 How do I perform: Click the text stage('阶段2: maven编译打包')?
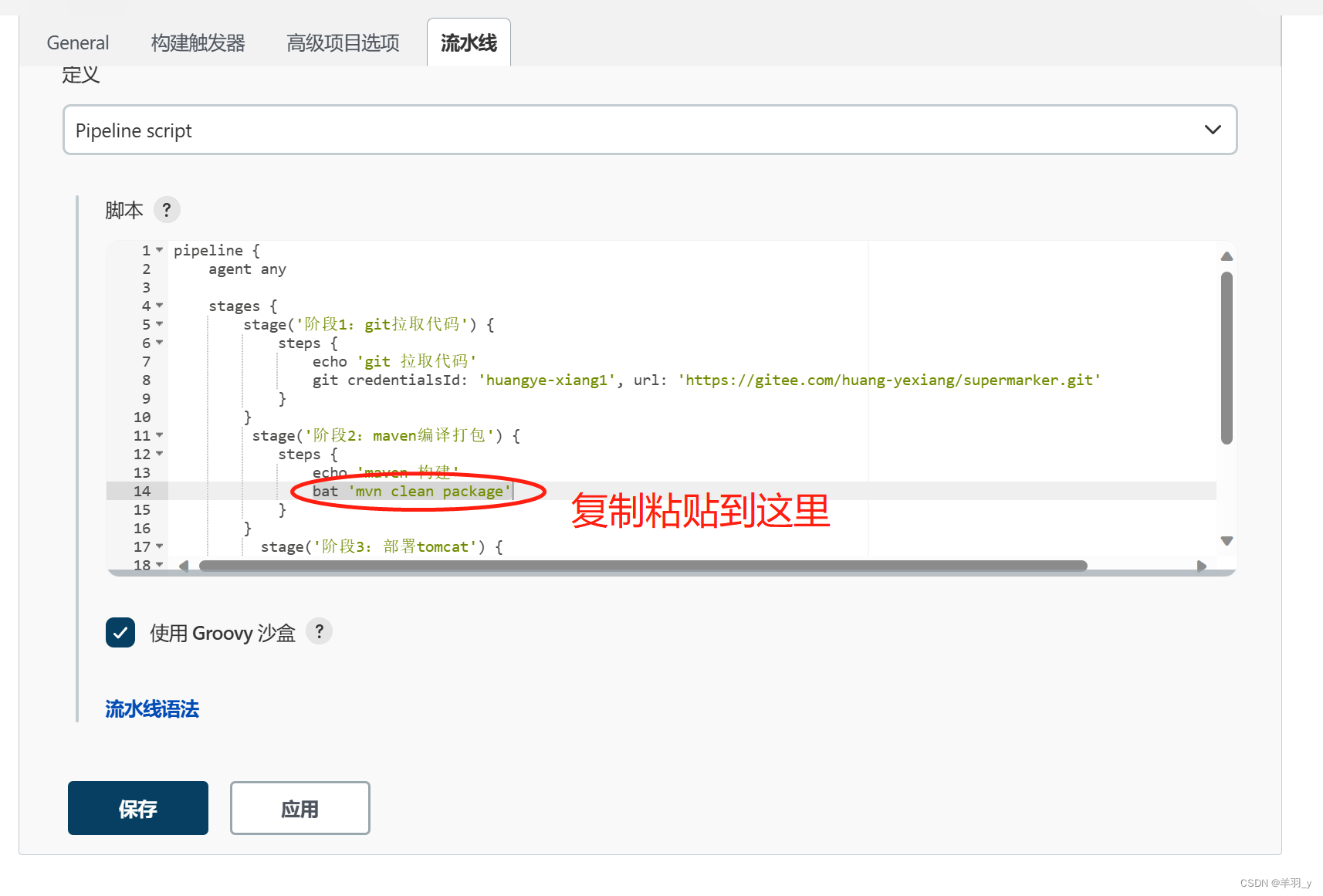[x=377, y=436]
